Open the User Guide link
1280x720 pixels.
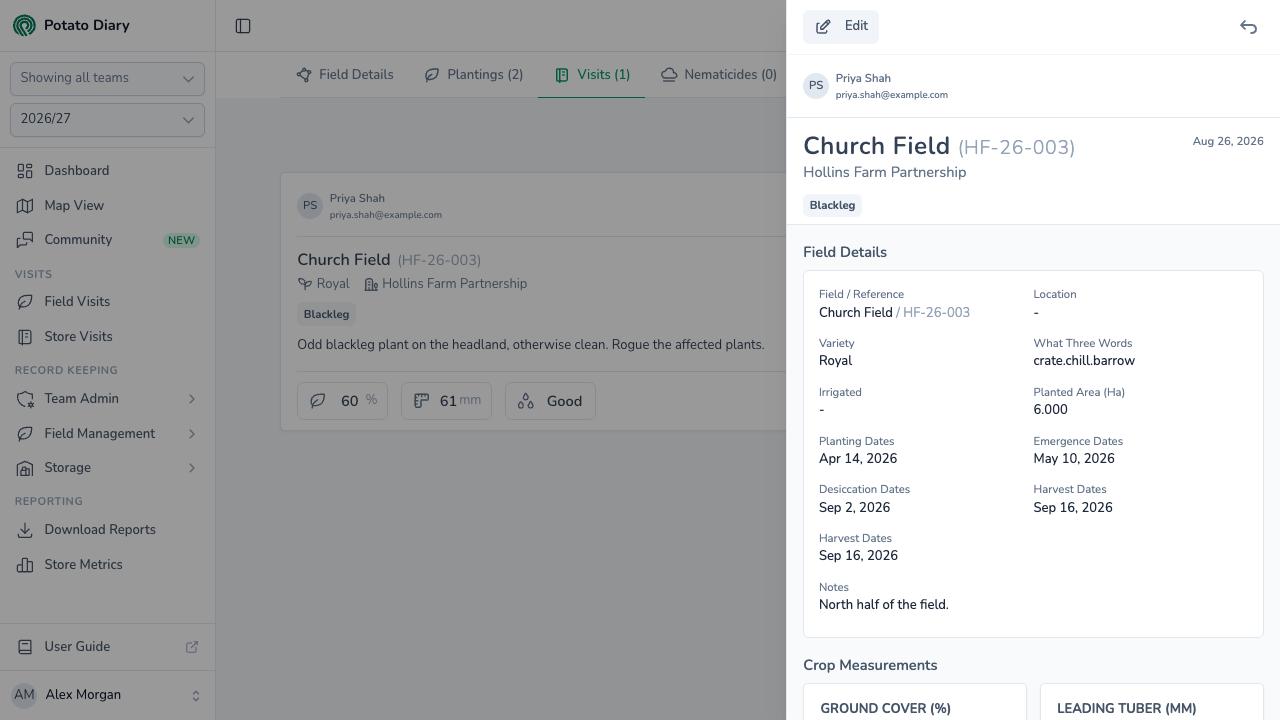click(x=107, y=647)
